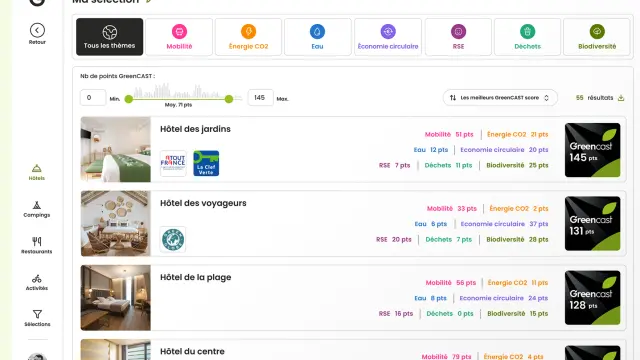Filter by the Déchets theme
This screenshot has height=360, width=640.
point(527,37)
